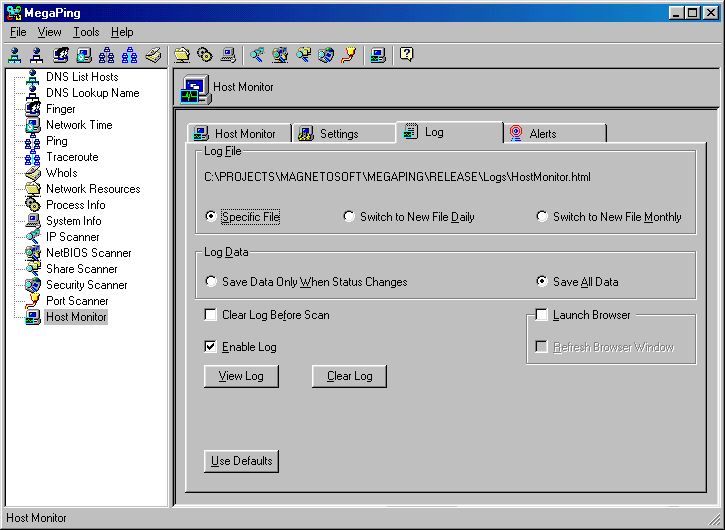The image size is (725, 530).
Task: Click the Help question mark toolbar icon
Action: (406, 55)
